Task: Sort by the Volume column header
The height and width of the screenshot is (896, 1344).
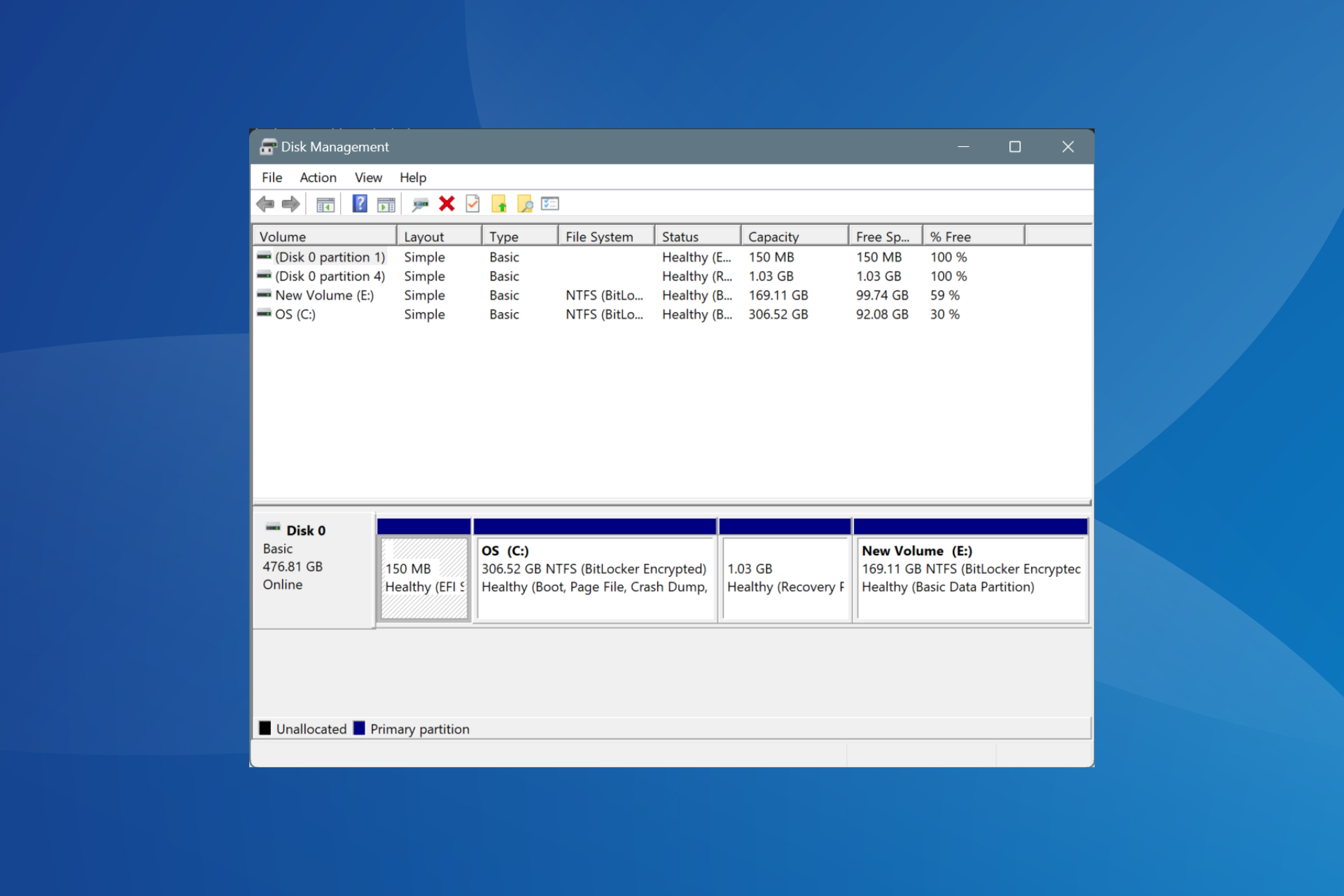Action: coord(325,237)
